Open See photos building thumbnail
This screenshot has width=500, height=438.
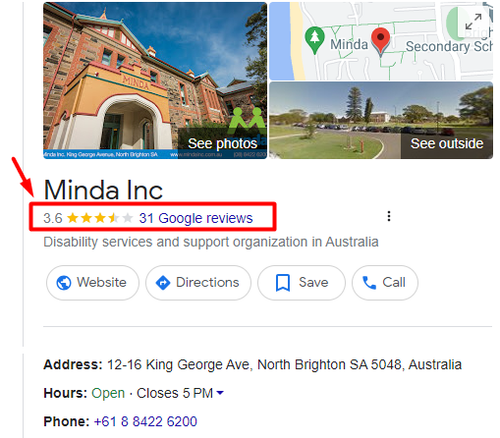point(155,80)
